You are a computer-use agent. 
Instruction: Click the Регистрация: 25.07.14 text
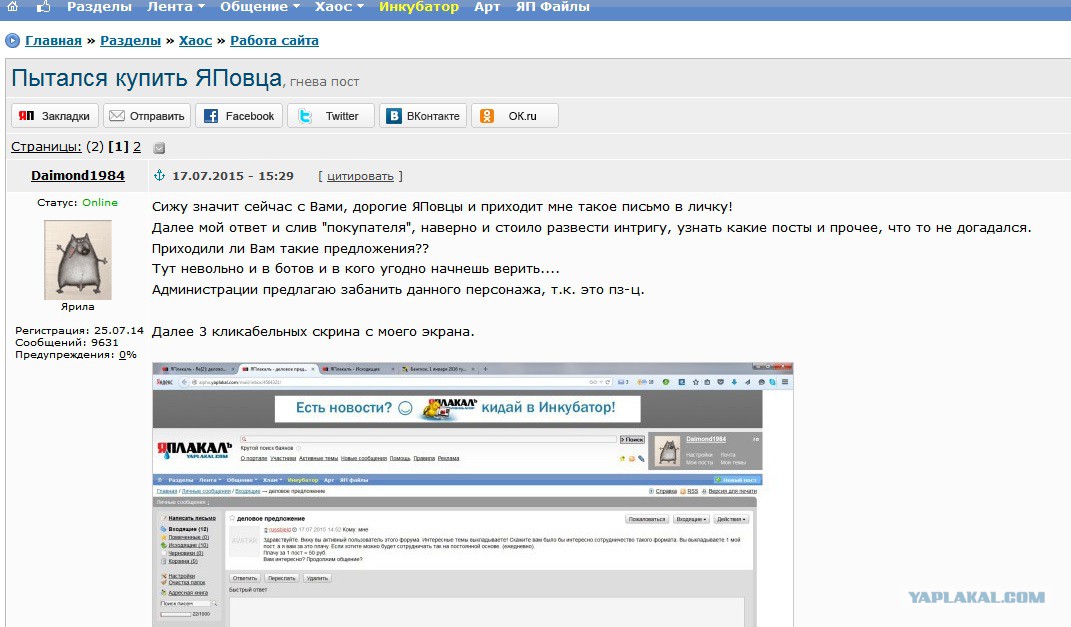[79, 331]
